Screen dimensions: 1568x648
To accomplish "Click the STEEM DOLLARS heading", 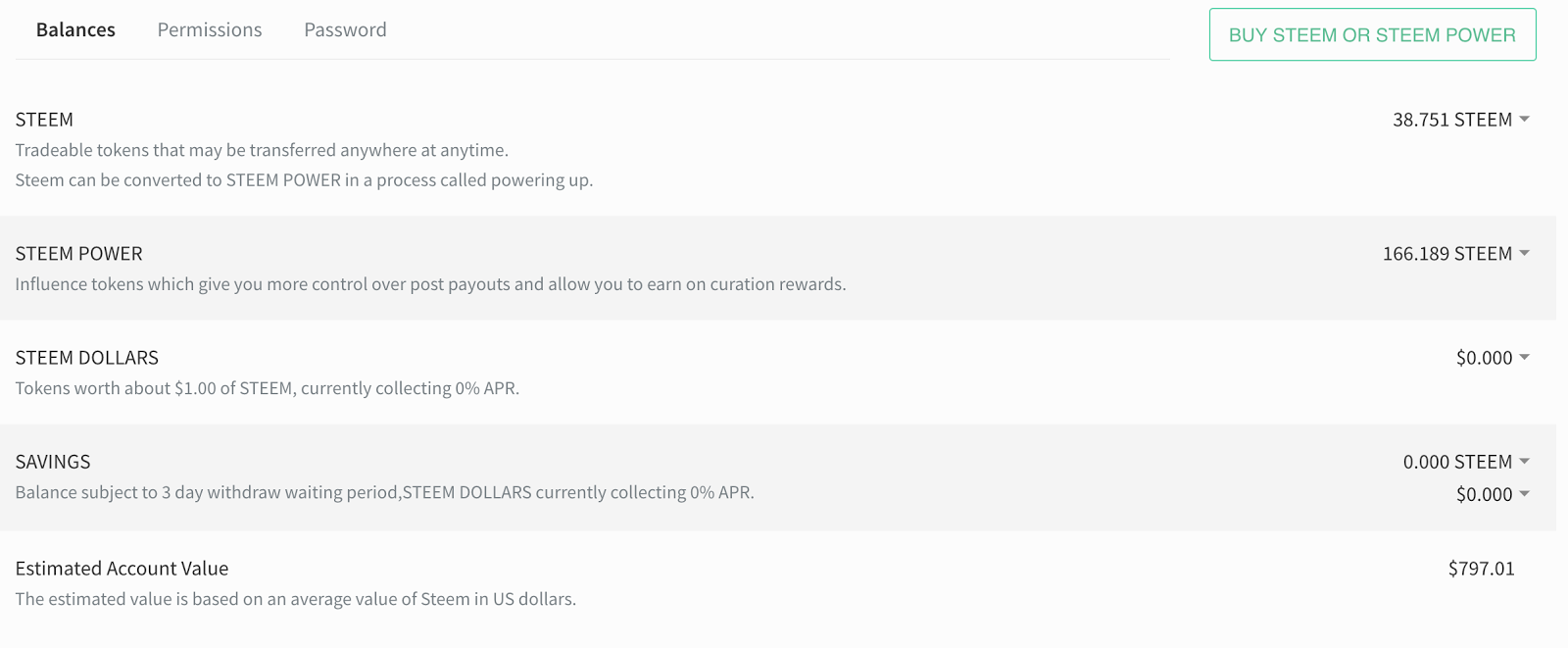I will [x=86, y=358].
